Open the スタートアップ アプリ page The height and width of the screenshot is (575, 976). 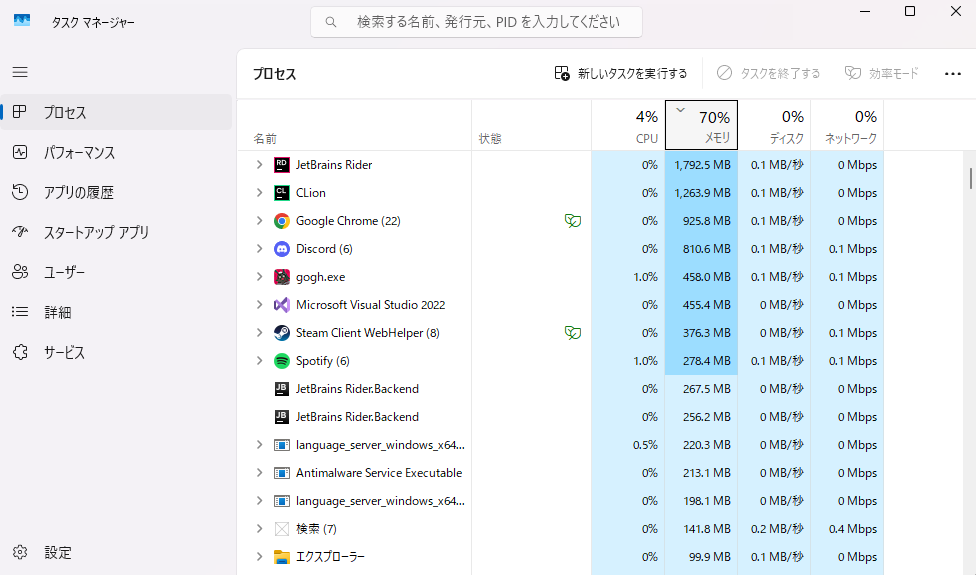click(x=95, y=233)
